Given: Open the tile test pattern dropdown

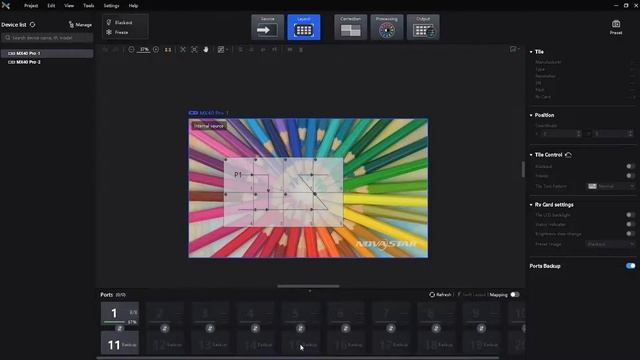Looking at the screenshot, I should coord(611,186).
